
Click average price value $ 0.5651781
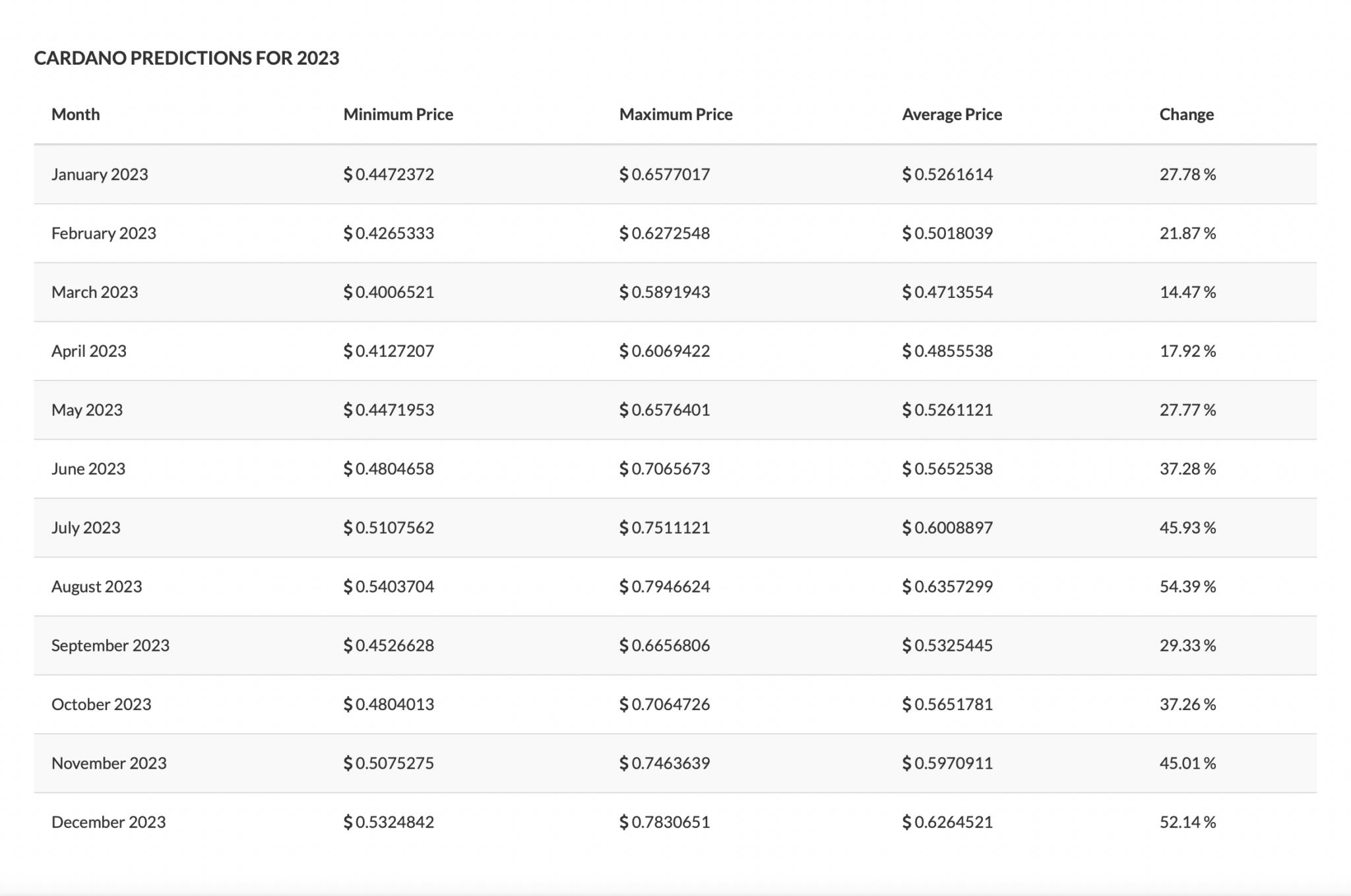(948, 704)
